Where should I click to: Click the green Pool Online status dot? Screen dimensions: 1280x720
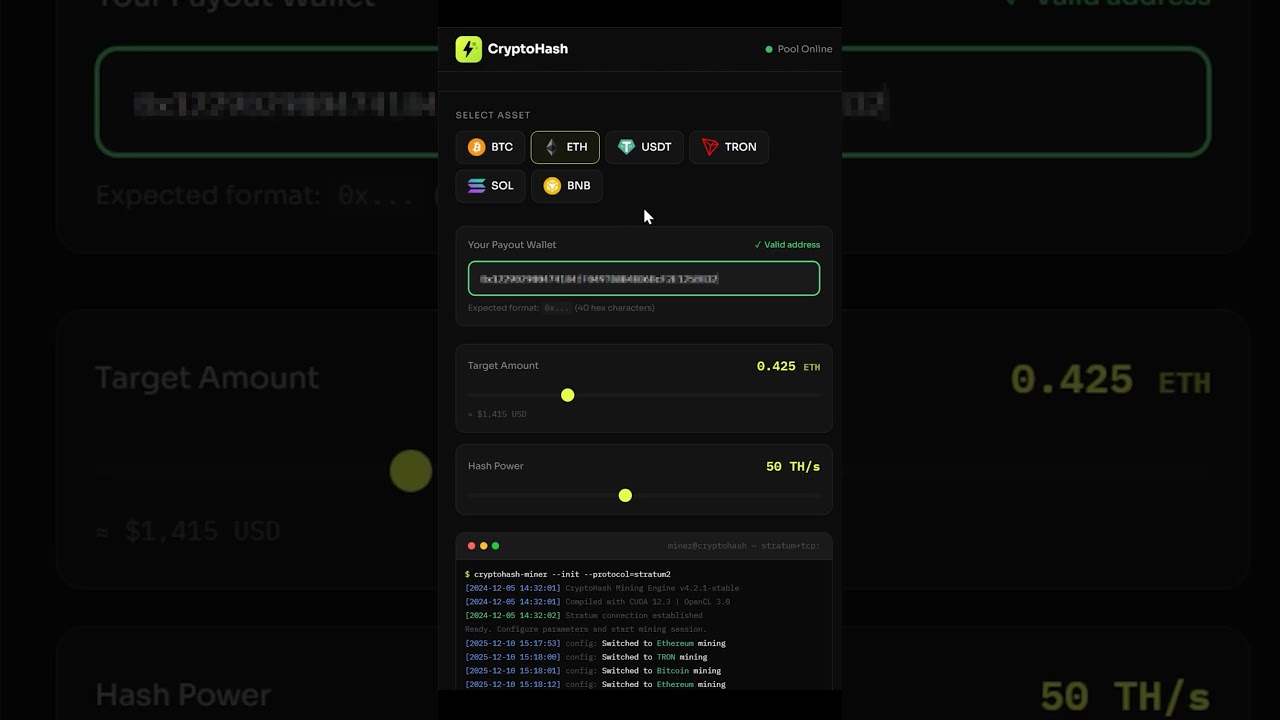(769, 49)
